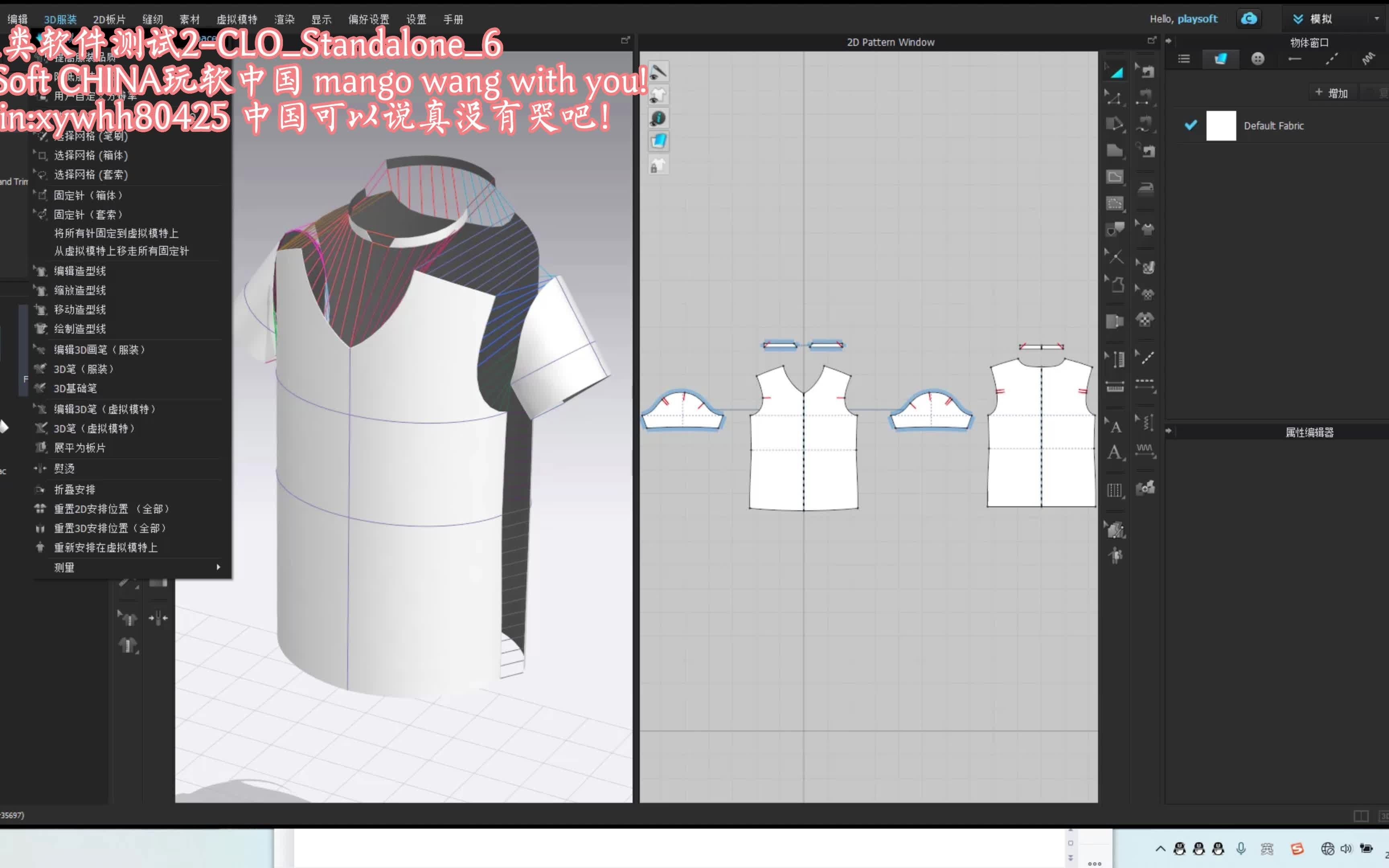This screenshot has width=1389, height=868.
Task: Show hidden system tray icons
Action: 1160,848
